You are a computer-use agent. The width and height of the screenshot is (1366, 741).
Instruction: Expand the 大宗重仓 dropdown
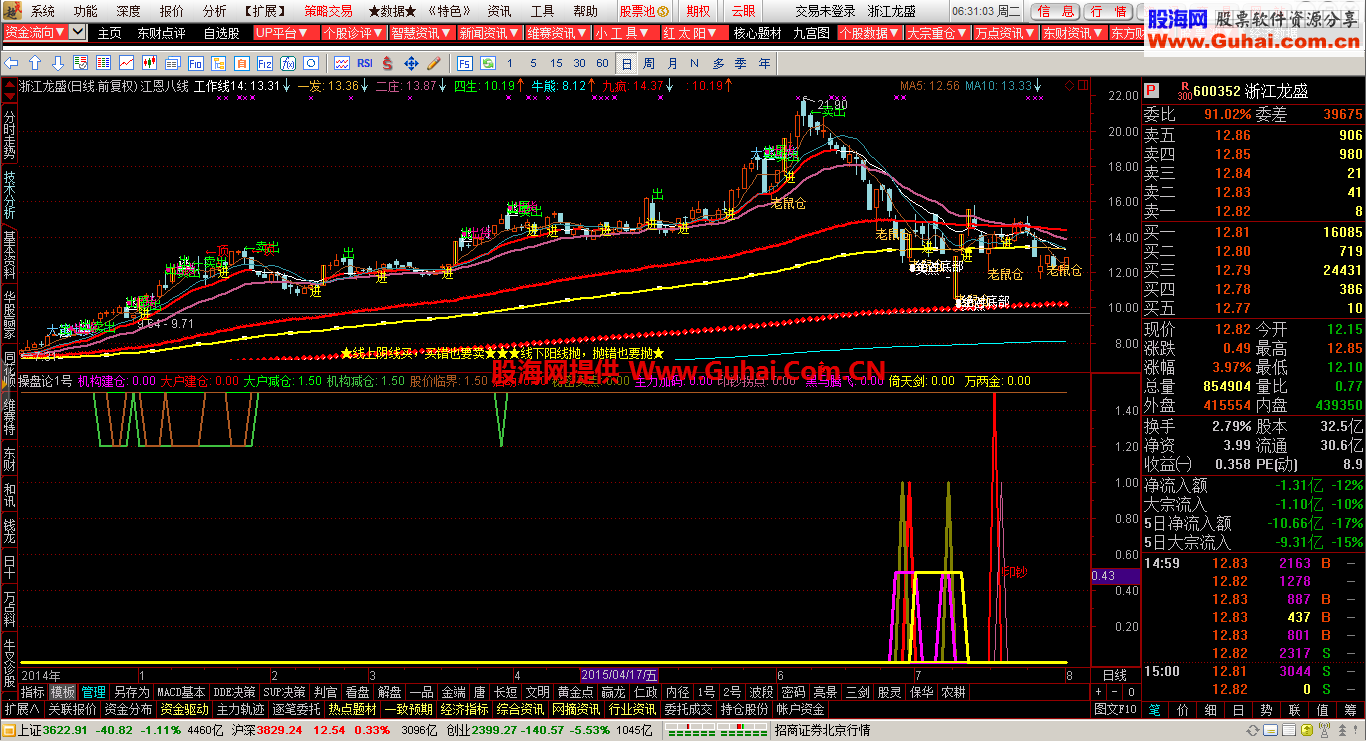pyautogui.click(x=938, y=32)
